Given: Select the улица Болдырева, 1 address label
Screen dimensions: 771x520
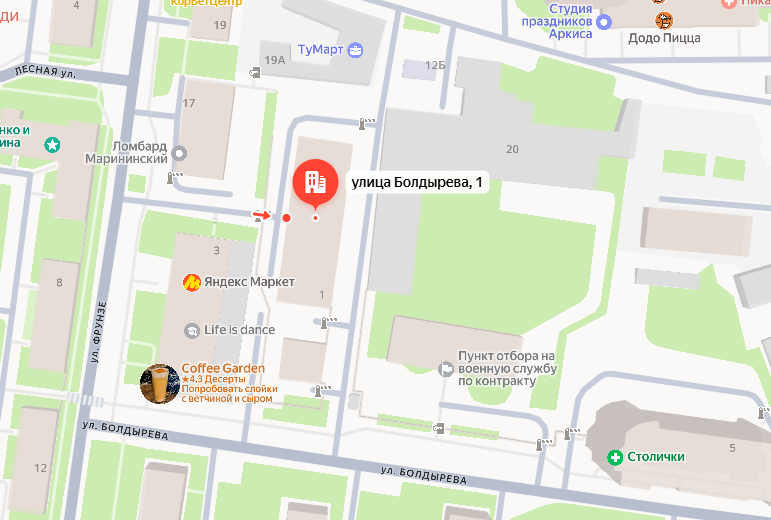Looking at the screenshot, I should (x=417, y=182).
